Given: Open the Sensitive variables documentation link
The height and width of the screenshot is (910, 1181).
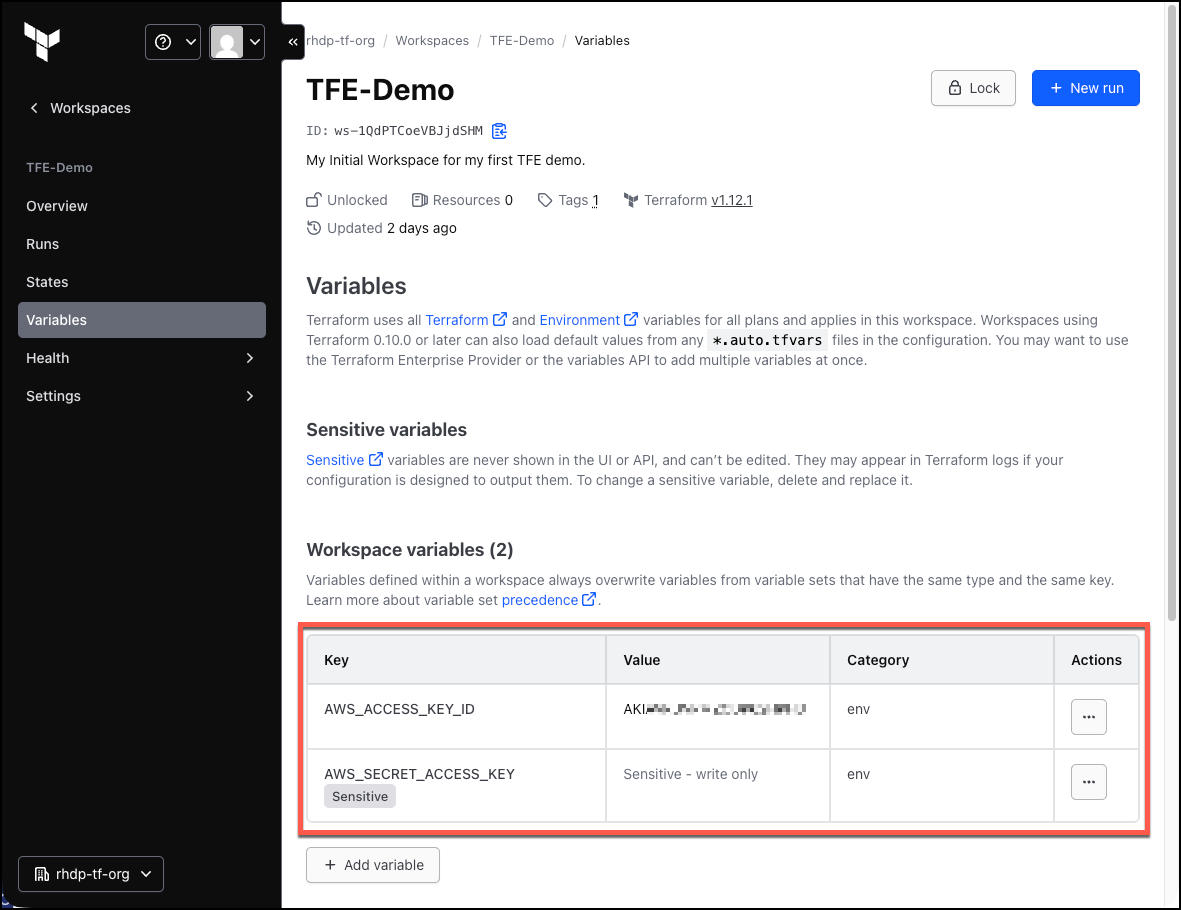Looking at the screenshot, I should pyautogui.click(x=344, y=460).
